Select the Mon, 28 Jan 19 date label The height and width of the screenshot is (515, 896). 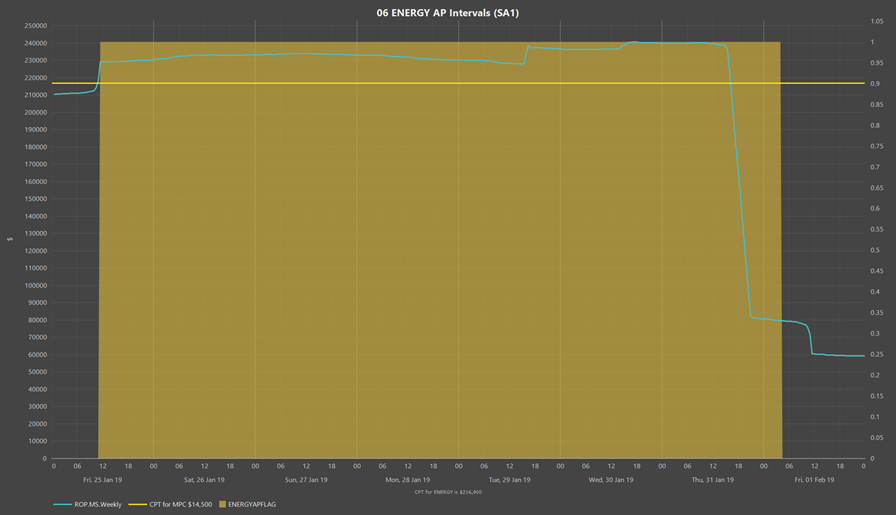click(x=407, y=480)
